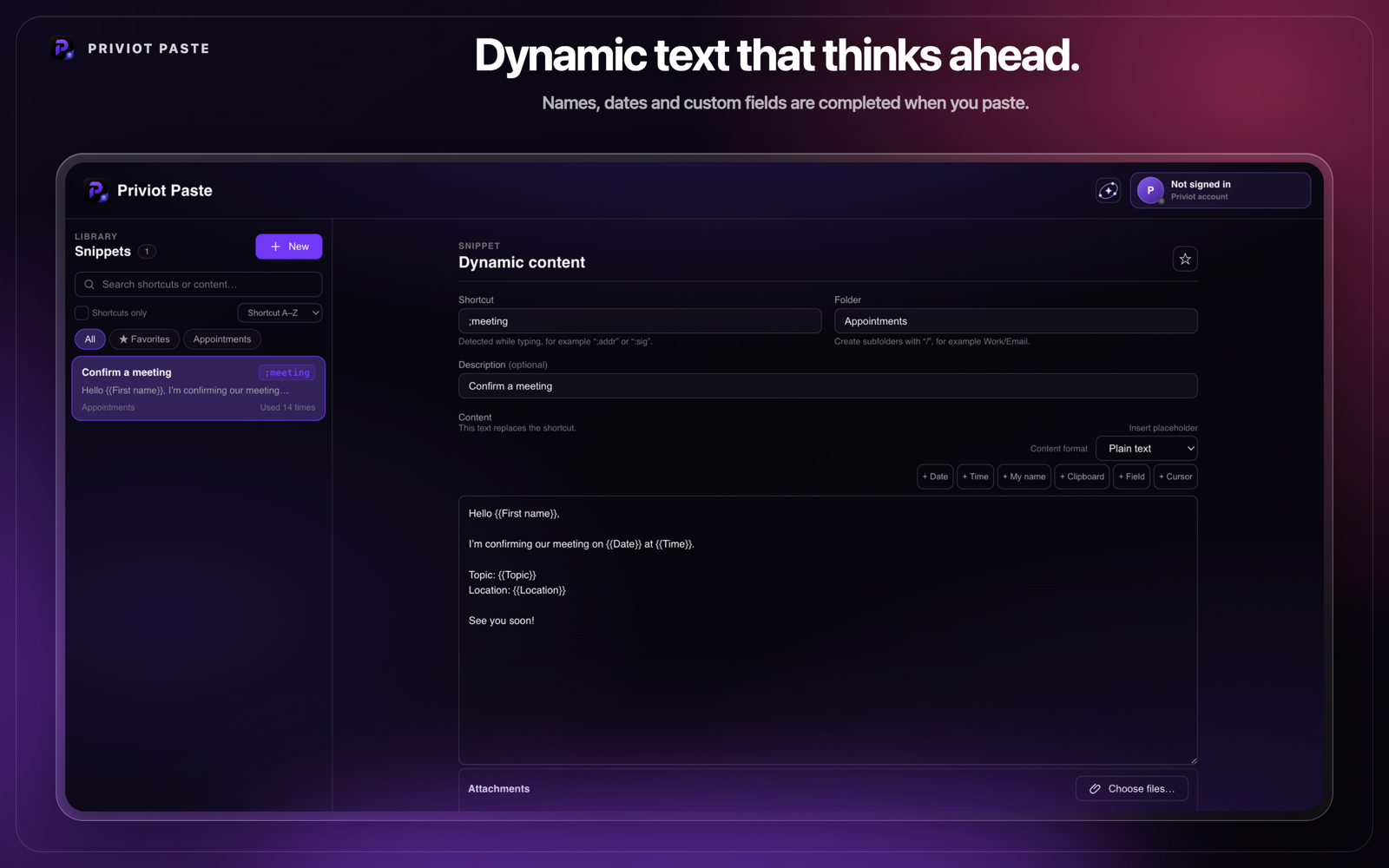This screenshot has height=868, width=1389.
Task: Click the Snippets library heading
Action: [x=102, y=252]
